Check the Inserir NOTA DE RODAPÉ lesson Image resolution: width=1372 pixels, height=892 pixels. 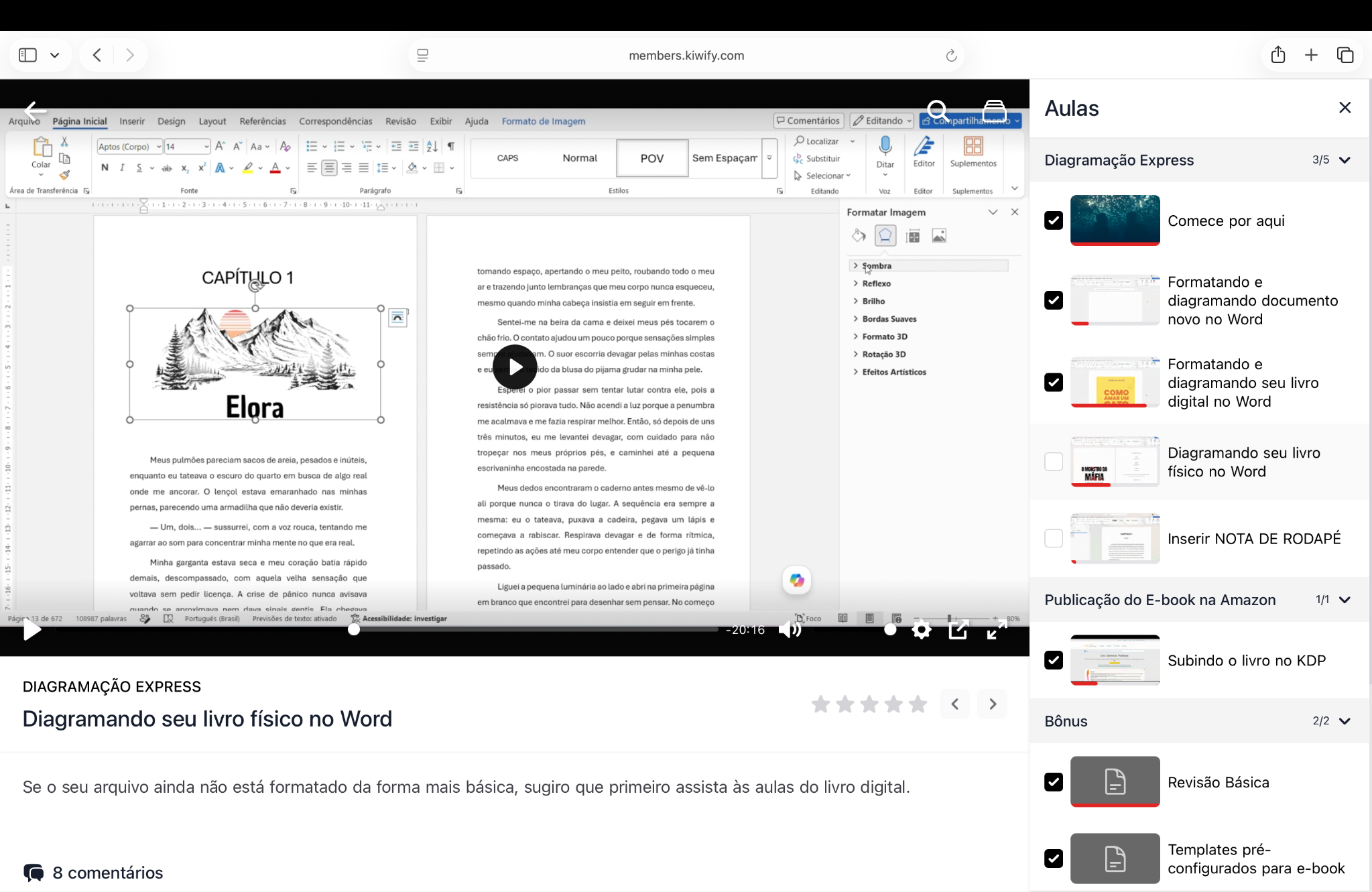click(x=1054, y=538)
